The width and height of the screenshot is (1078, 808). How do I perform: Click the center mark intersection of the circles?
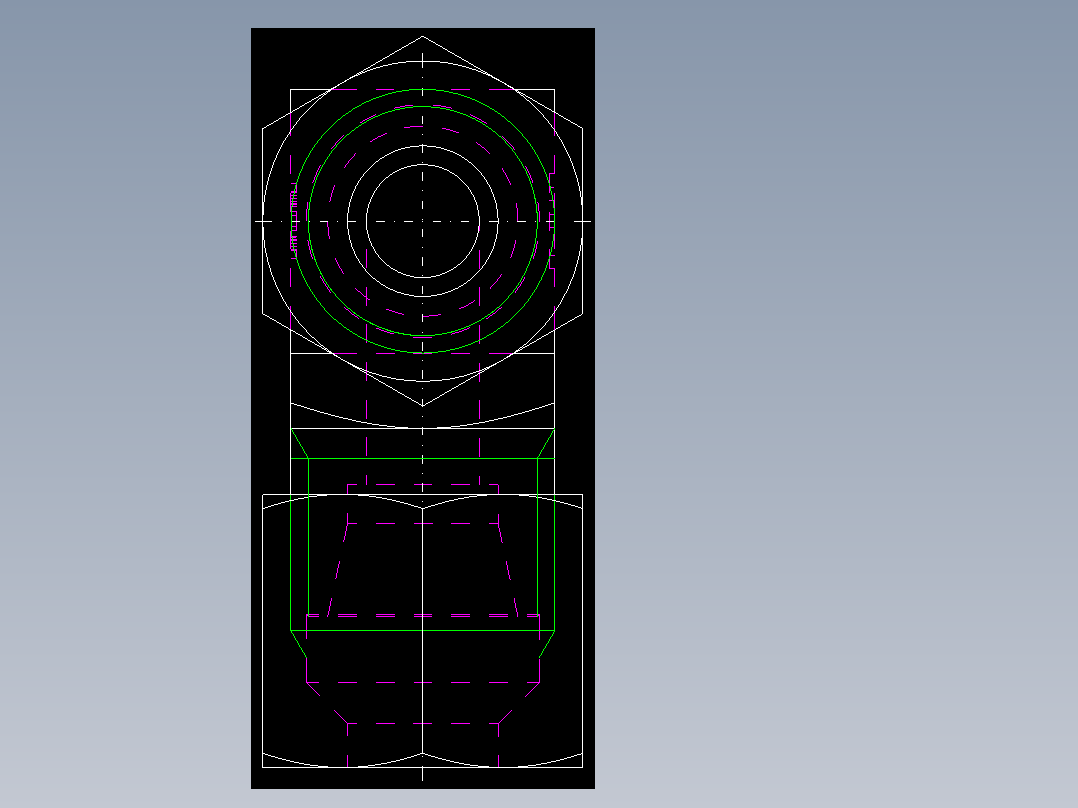click(422, 221)
